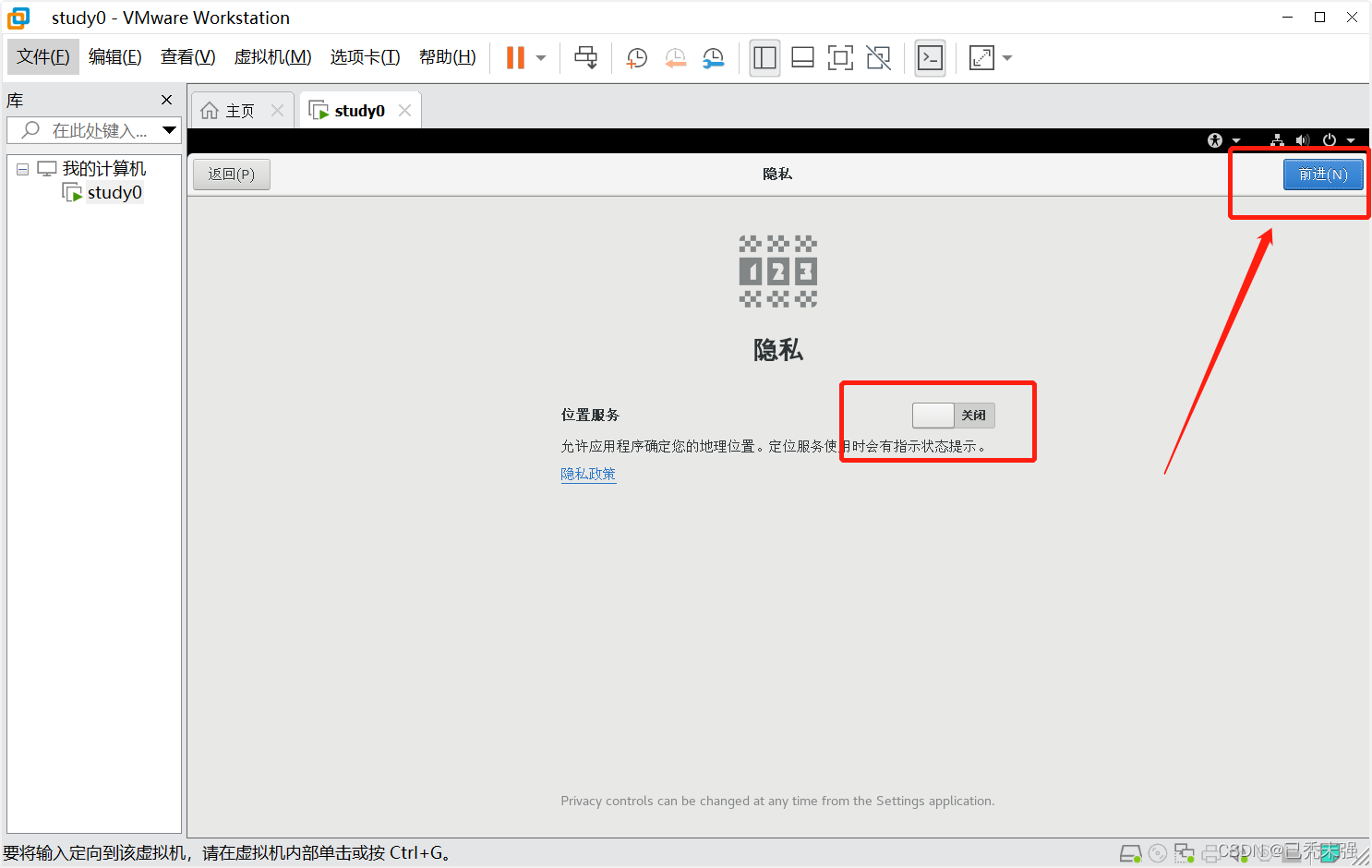
Task: Click the VMware Workstation title bar logo
Action: click(x=18, y=18)
